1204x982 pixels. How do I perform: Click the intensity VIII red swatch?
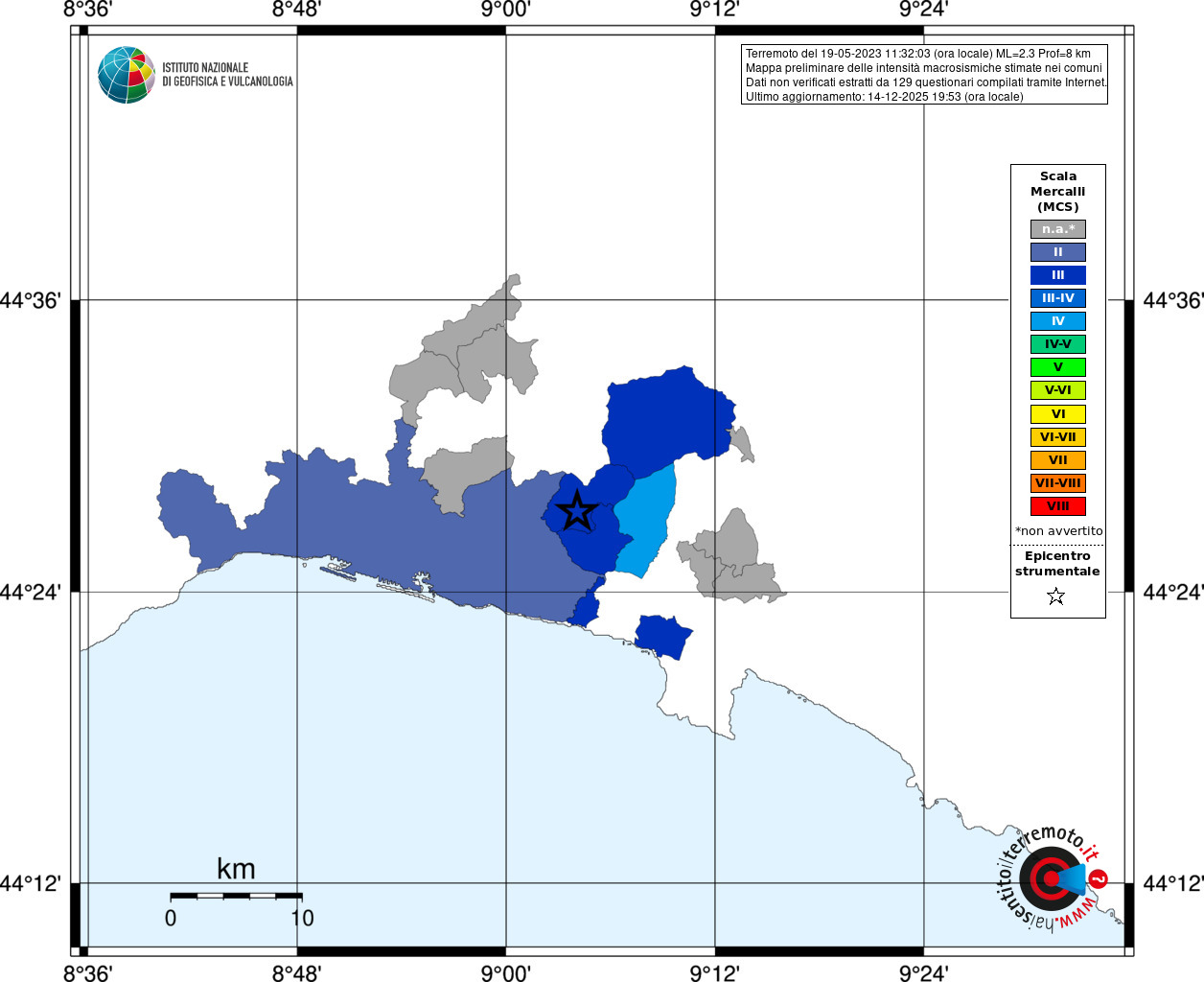[x=1058, y=506]
